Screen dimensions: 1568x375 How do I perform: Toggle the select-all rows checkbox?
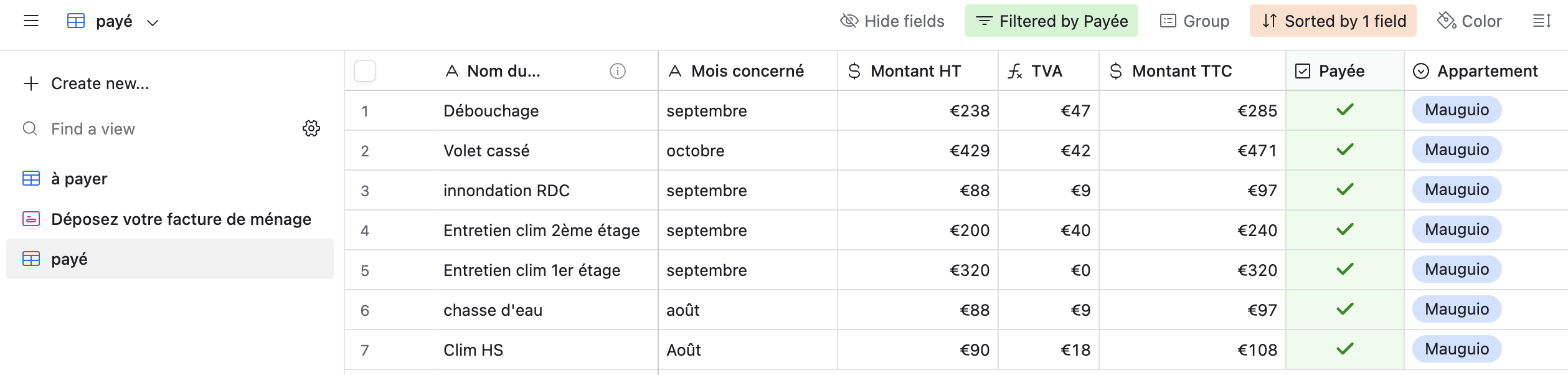[365, 71]
